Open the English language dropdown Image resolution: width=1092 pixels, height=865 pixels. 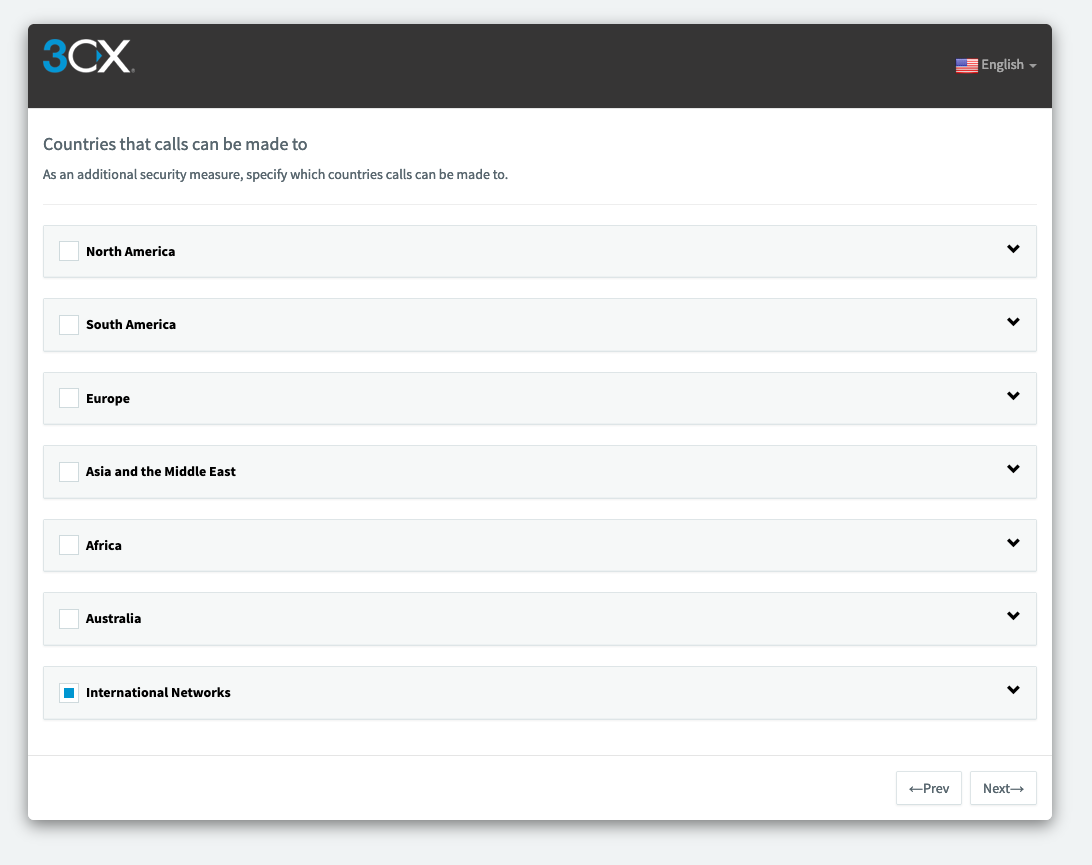(x=996, y=65)
